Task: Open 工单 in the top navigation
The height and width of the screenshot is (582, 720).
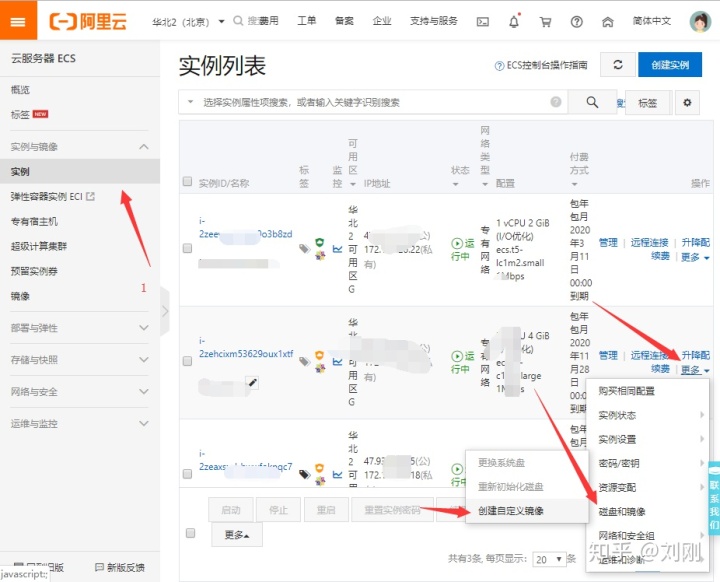Action: point(307,21)
